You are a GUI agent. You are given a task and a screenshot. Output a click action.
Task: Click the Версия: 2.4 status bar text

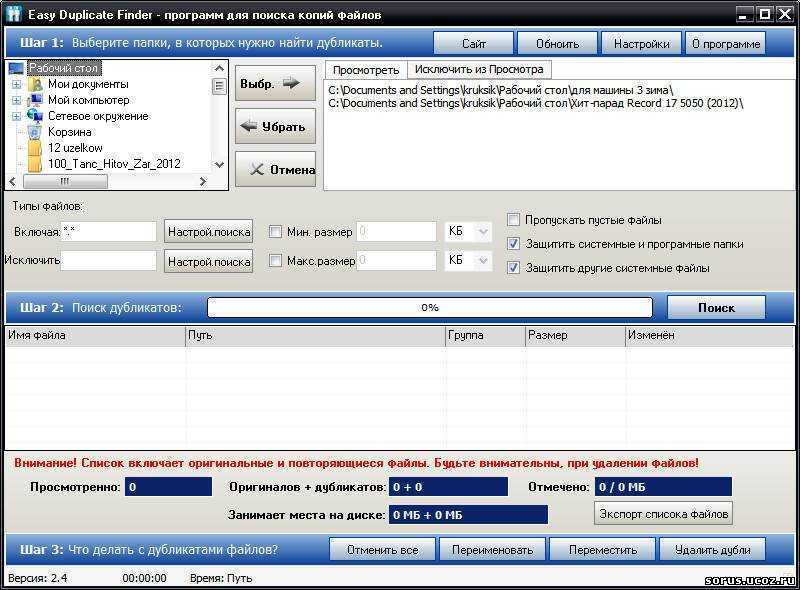[x=37, y=578]
